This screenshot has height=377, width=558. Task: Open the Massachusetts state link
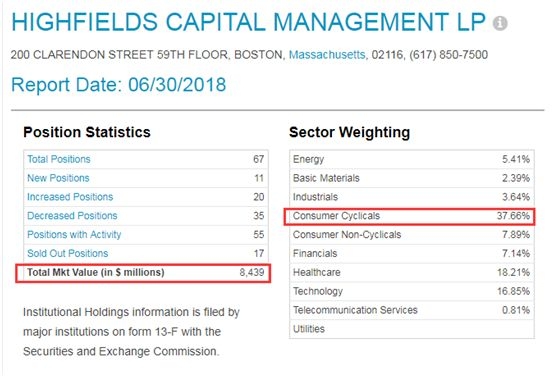coord(327,55)
